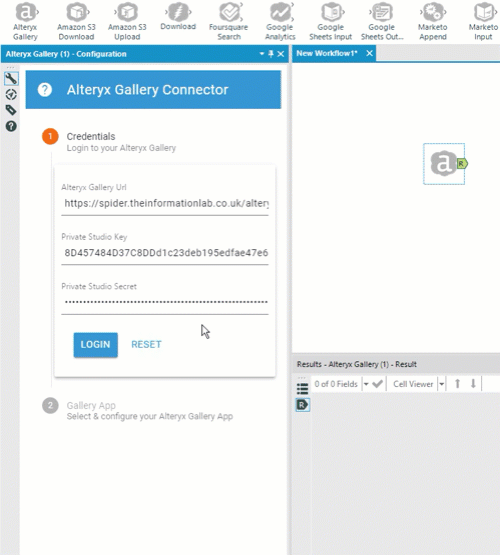Select the Foursquare Search tool
The image size is (500, 555).
point(229,21)
